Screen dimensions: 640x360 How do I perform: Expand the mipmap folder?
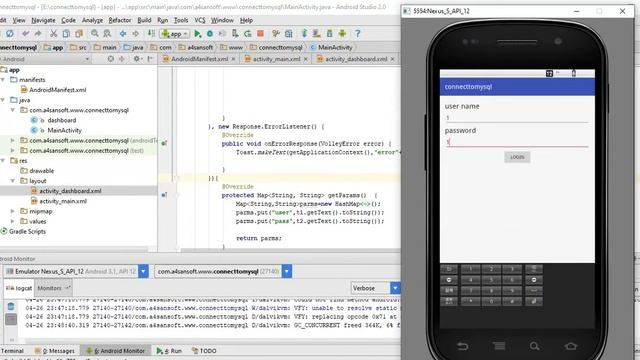pos(13,211)
